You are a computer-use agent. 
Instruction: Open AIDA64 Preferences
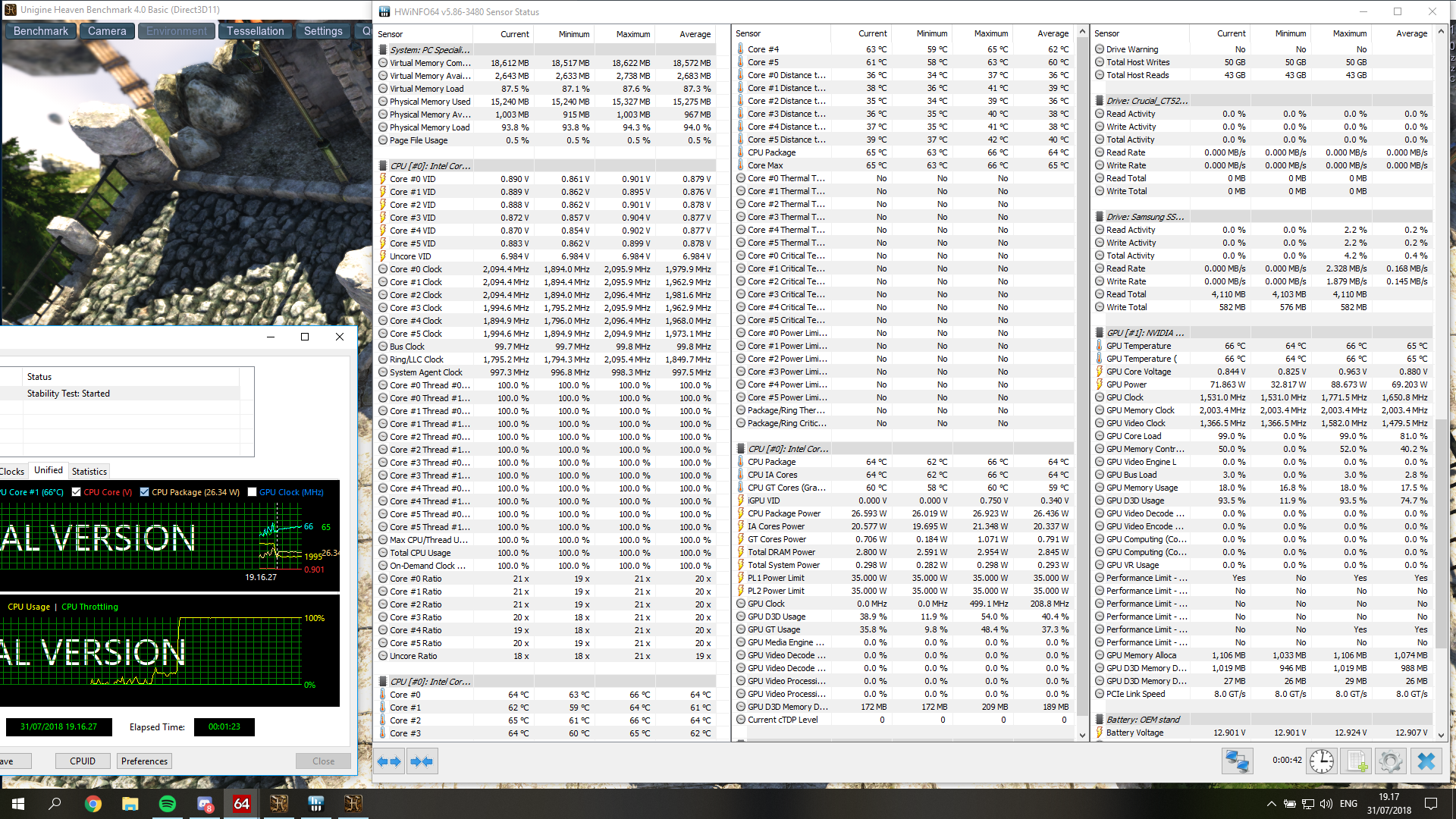pyautogui.click(x=144, y=761)
